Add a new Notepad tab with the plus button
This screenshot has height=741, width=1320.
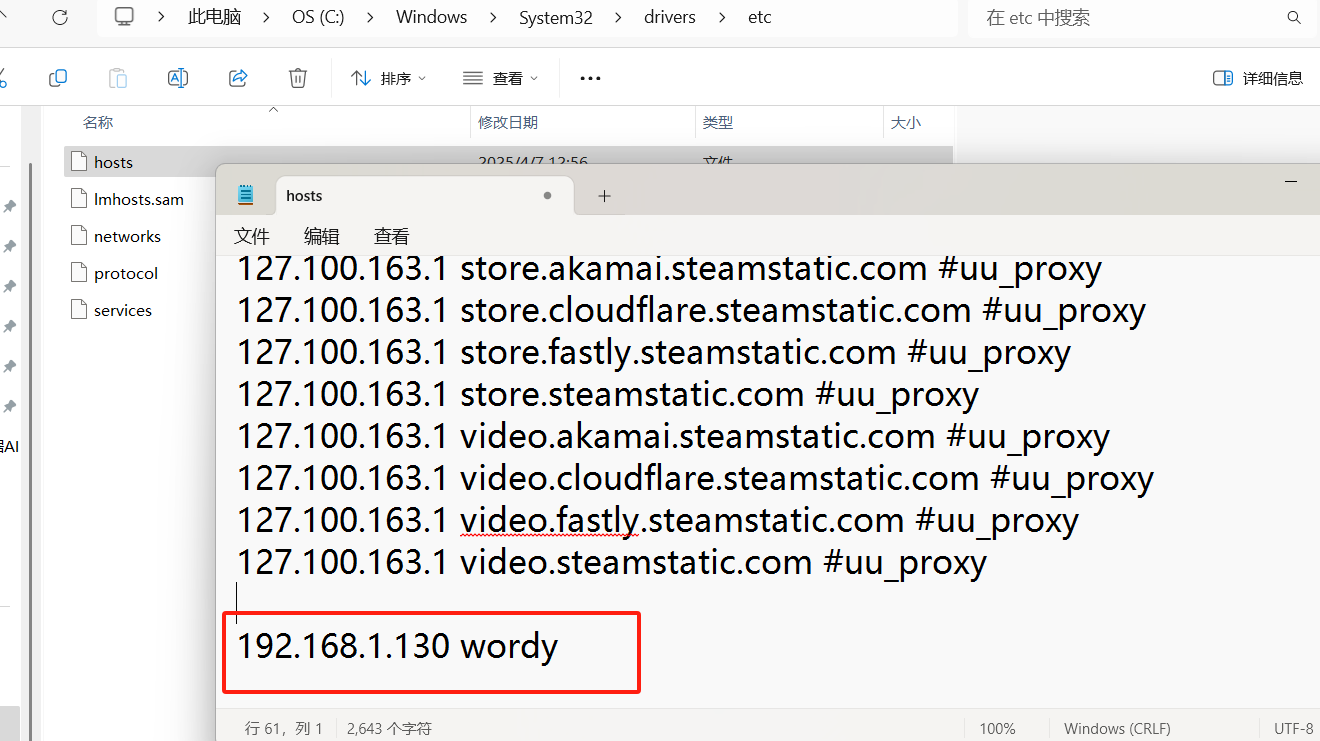point(604,196)
